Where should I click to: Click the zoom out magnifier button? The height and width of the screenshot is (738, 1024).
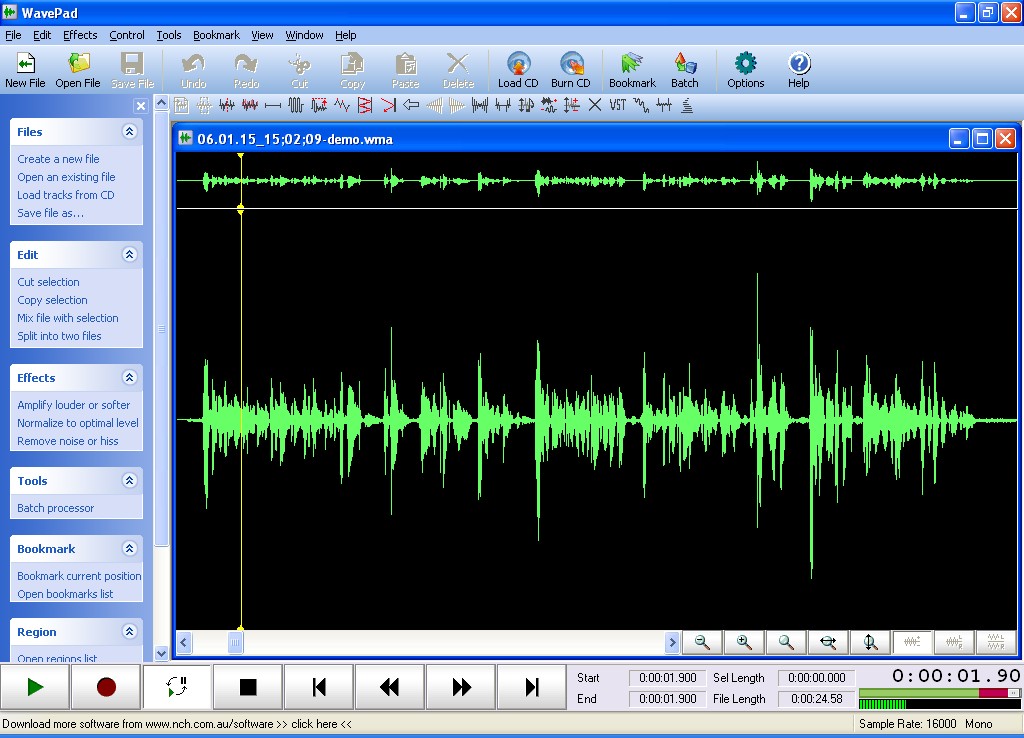click(702, 643)
